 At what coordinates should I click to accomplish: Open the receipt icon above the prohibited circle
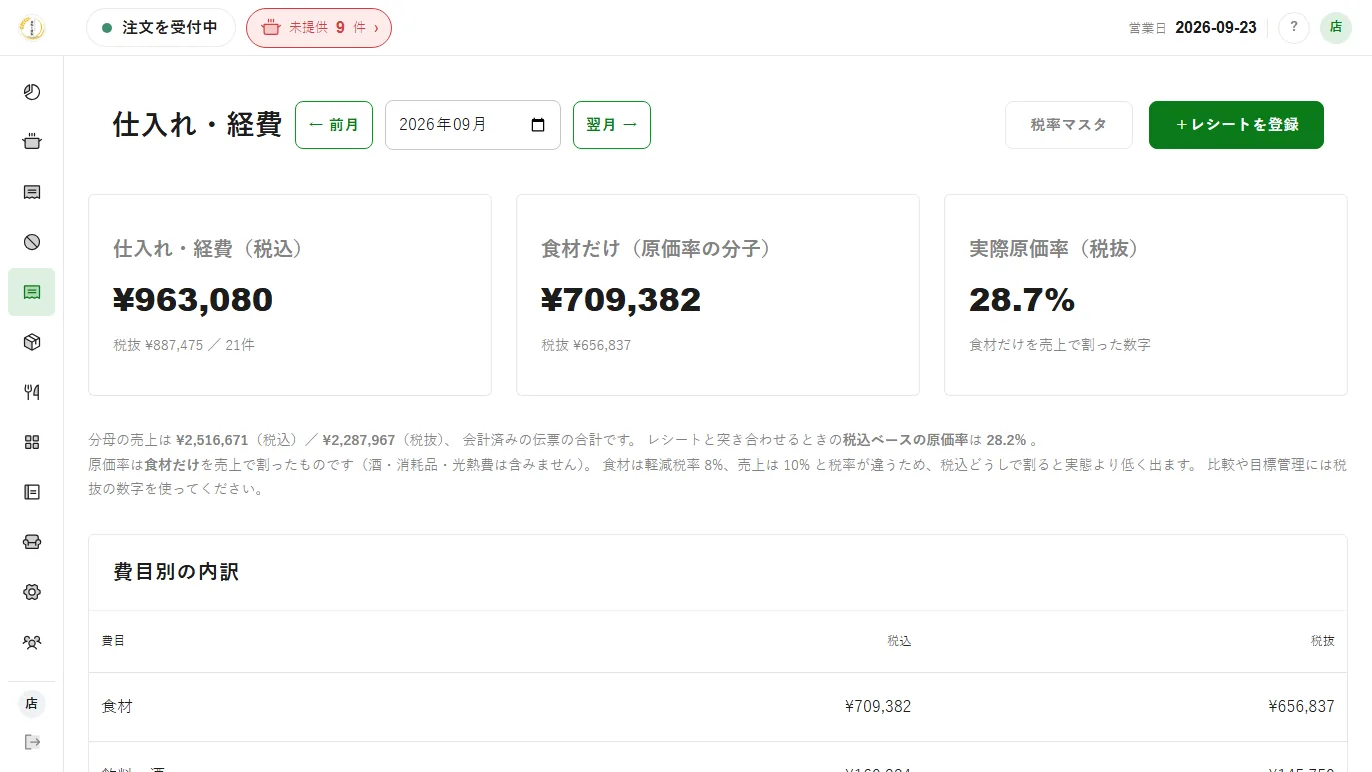[x=32, y=192]
